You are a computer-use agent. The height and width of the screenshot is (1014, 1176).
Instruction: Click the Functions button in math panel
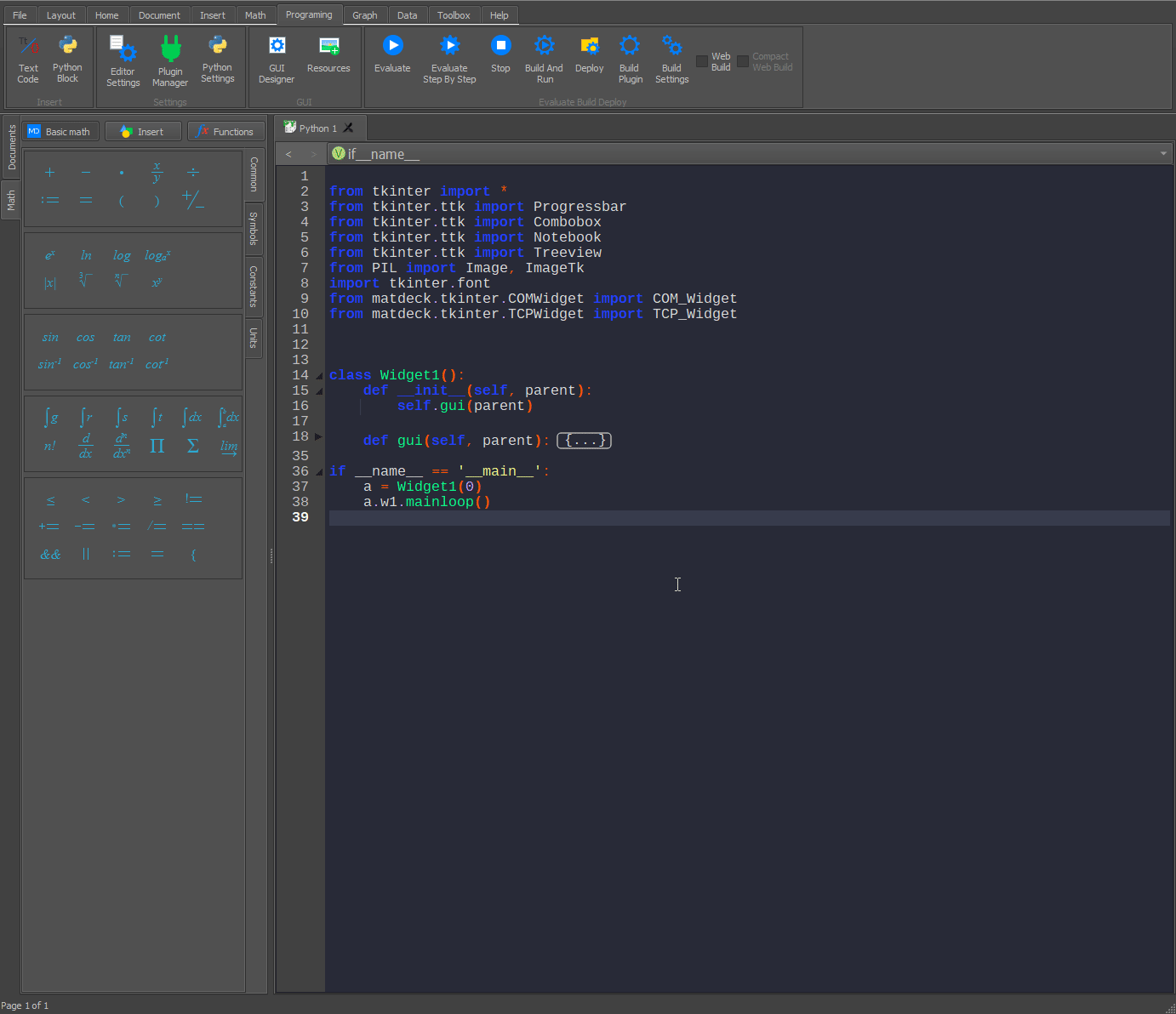click(225, 132)
